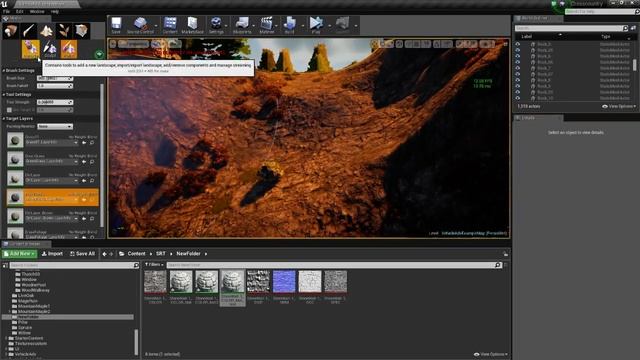The height and width of the screenshot is (360, 640).
Task: Toggle visibility eye for Rock_8
Action: pyautogui.click(x=518, y=80)
